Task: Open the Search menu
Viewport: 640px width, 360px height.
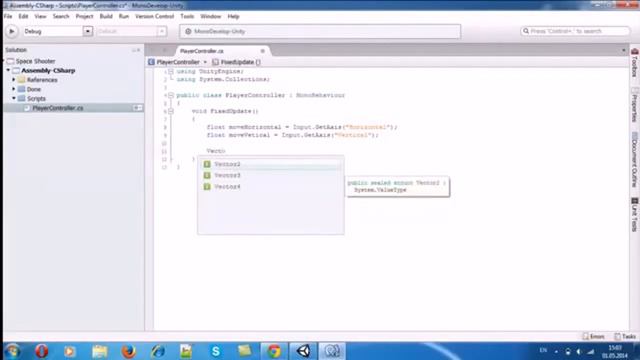Action: coord(61,16)
